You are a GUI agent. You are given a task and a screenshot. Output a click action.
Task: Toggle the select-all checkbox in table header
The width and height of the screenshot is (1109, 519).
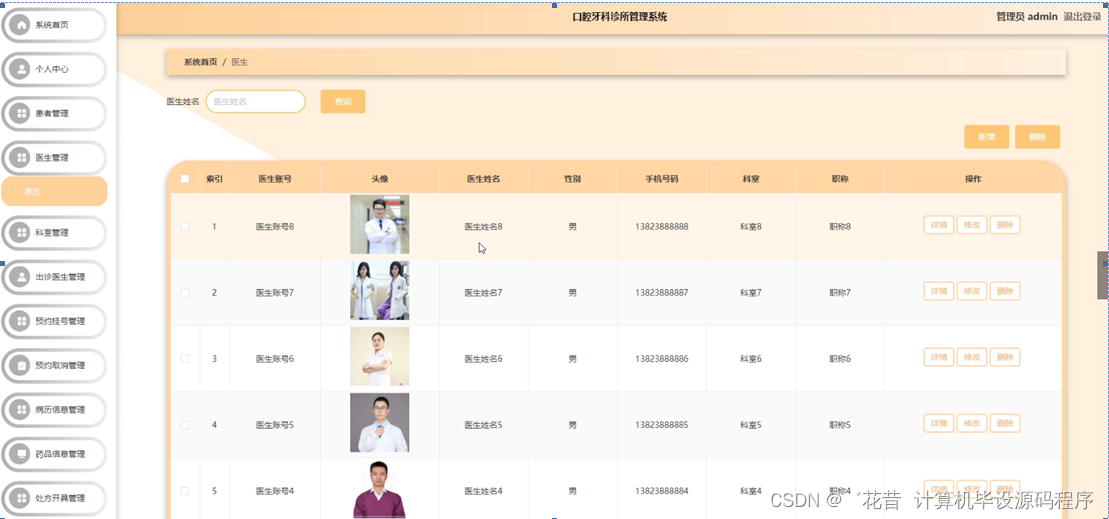[185, 179]
